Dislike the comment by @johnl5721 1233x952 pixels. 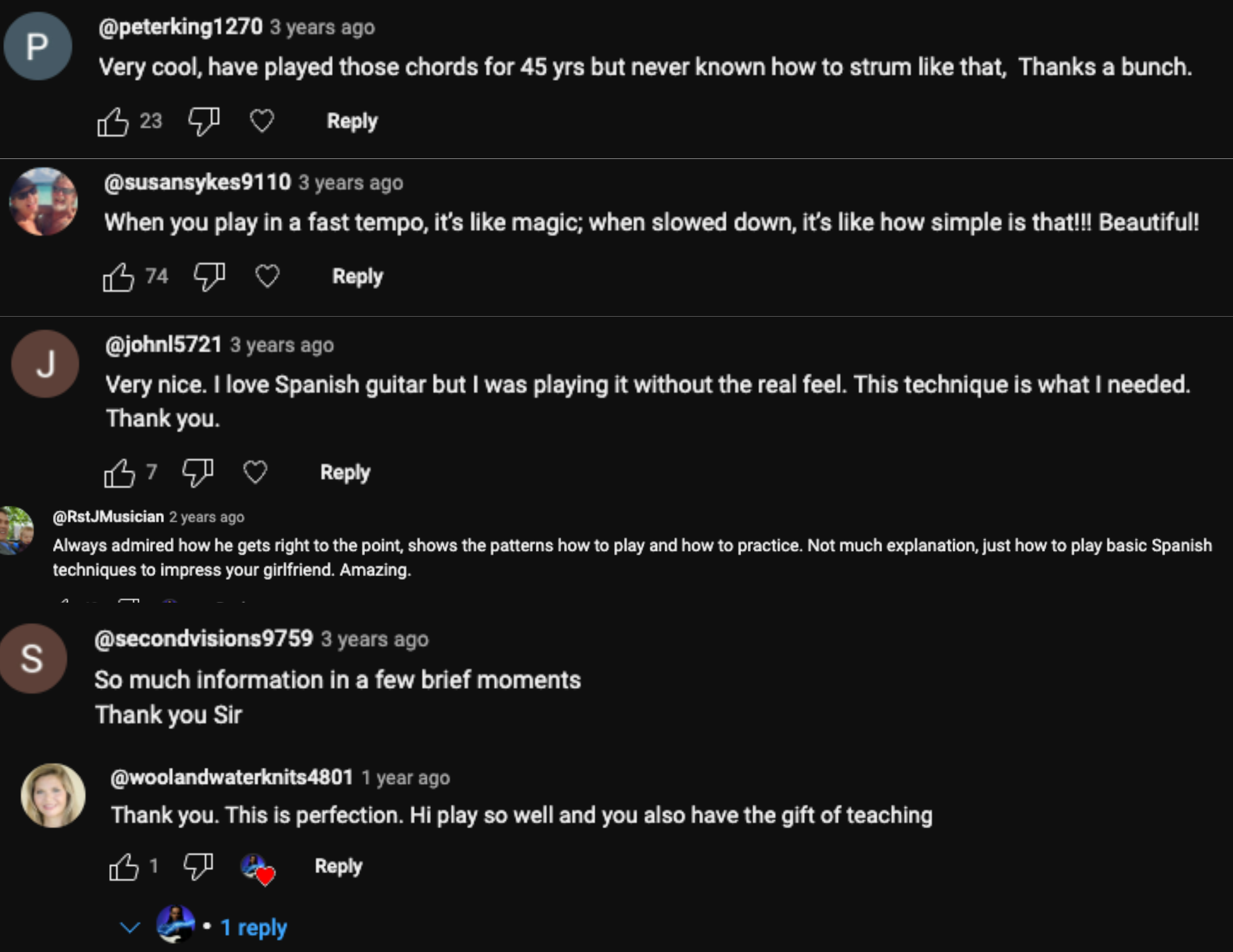pyautogui.click(x=198, y=473)
